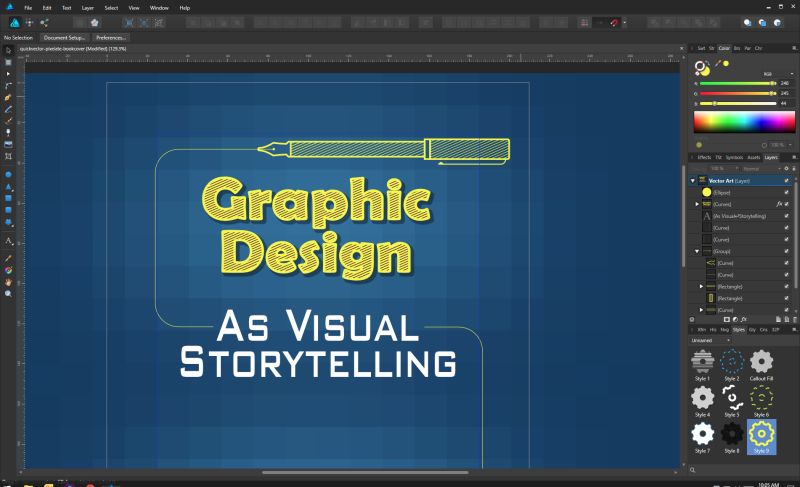Toggle visibility of the Curves layer
This screenshot has height=487, width=800.
click(x=786, y=204)
